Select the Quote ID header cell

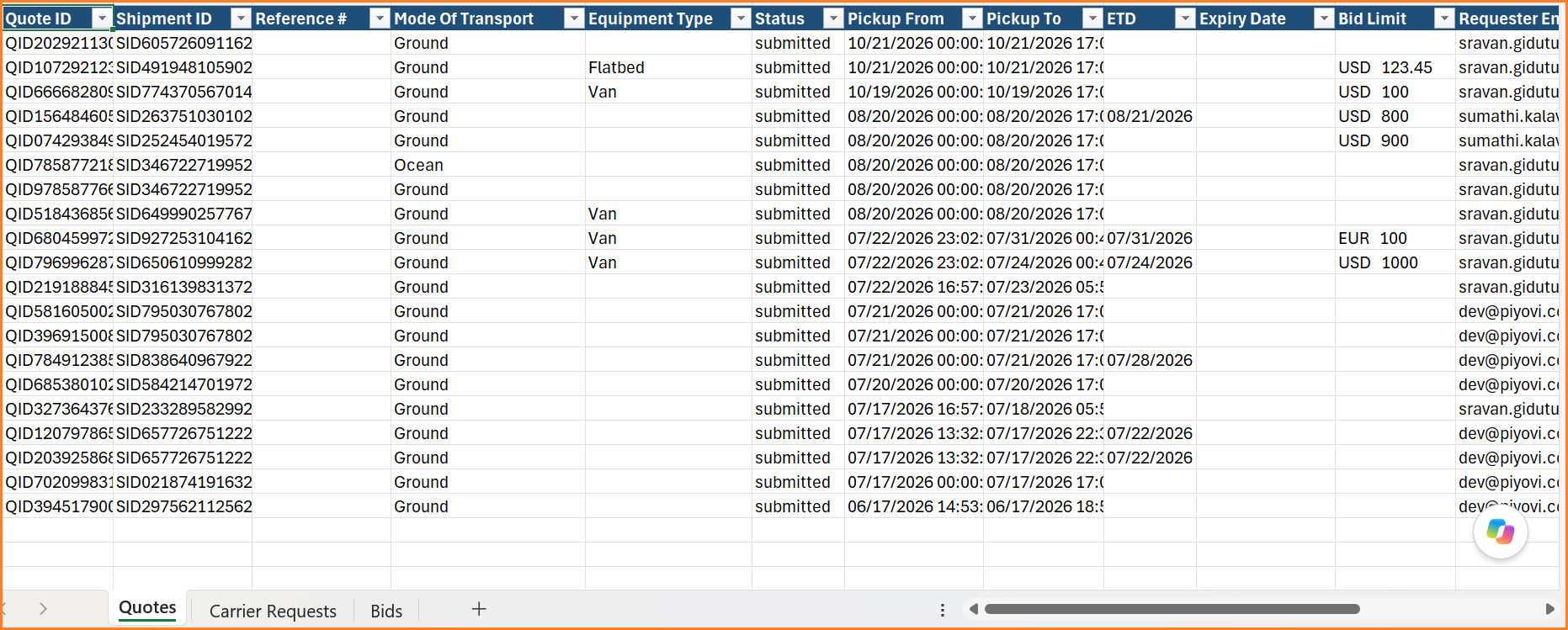coord(58,19)
